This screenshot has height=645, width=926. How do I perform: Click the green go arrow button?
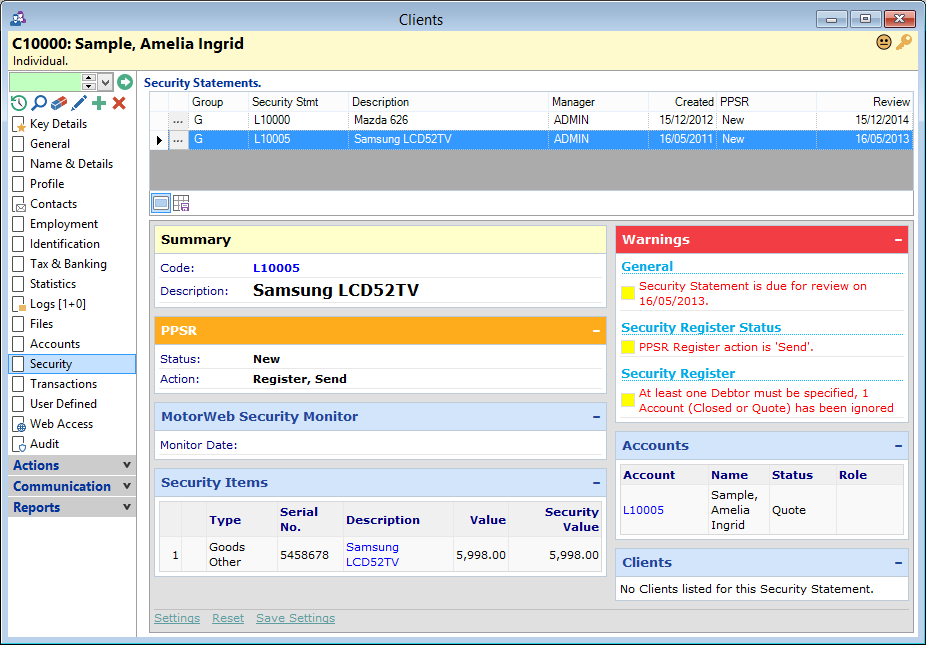pos(125,82)
